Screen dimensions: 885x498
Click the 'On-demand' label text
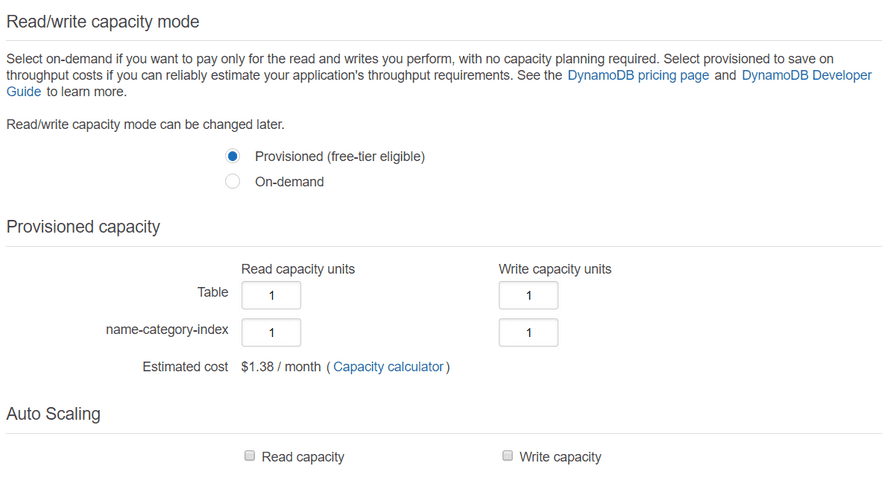(290, 182)
